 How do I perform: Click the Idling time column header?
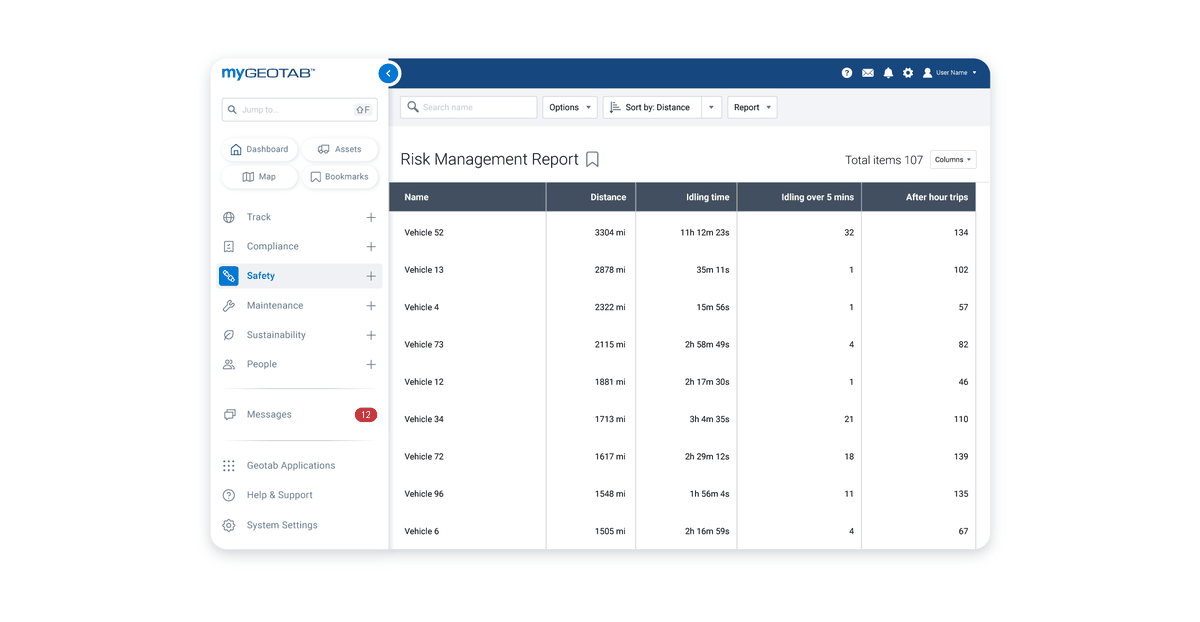pos(686,197)
